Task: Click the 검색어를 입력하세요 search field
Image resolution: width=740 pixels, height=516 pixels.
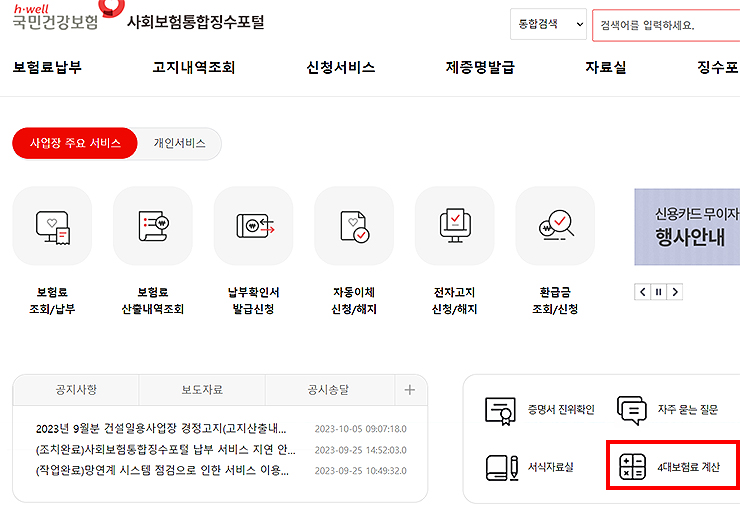Action: tap(666, 25)
